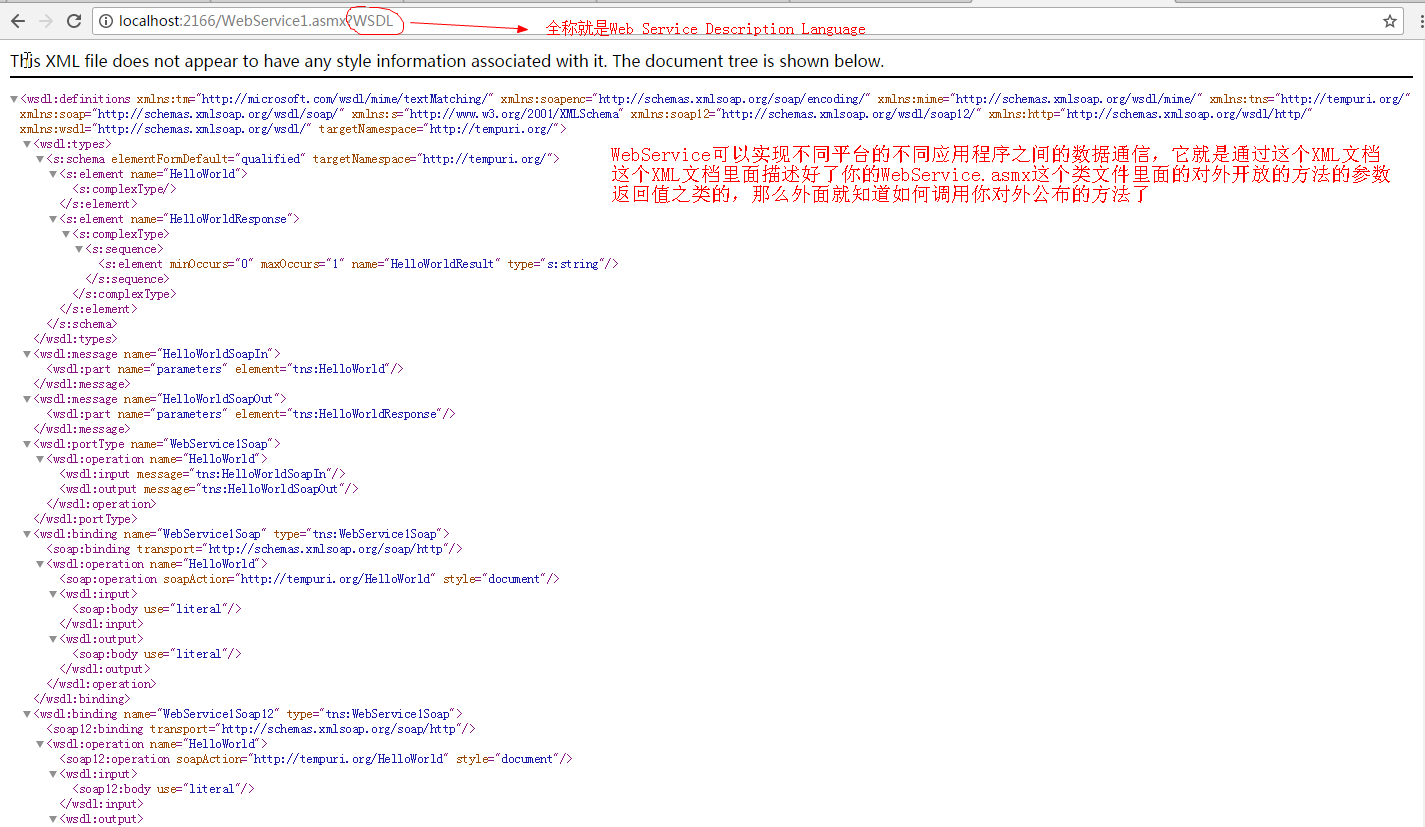Collapse s:element name="HelloWorldResponse" node
The image size is (1425, 827).
53,219
